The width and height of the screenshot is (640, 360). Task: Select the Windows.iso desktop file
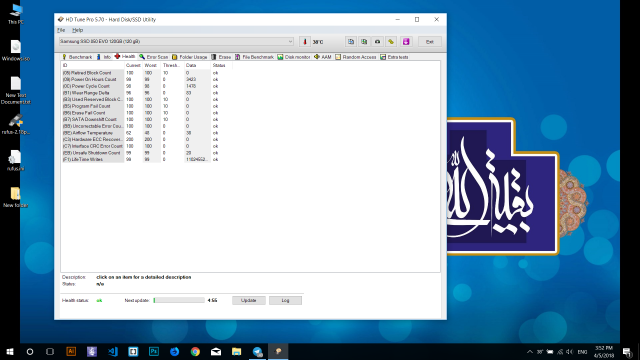coord(16,51)
